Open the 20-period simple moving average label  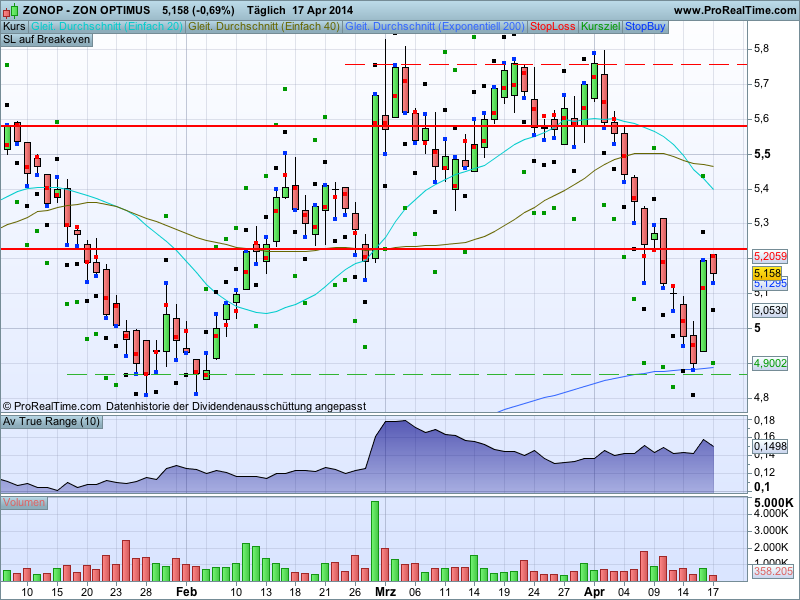point(107,27)
